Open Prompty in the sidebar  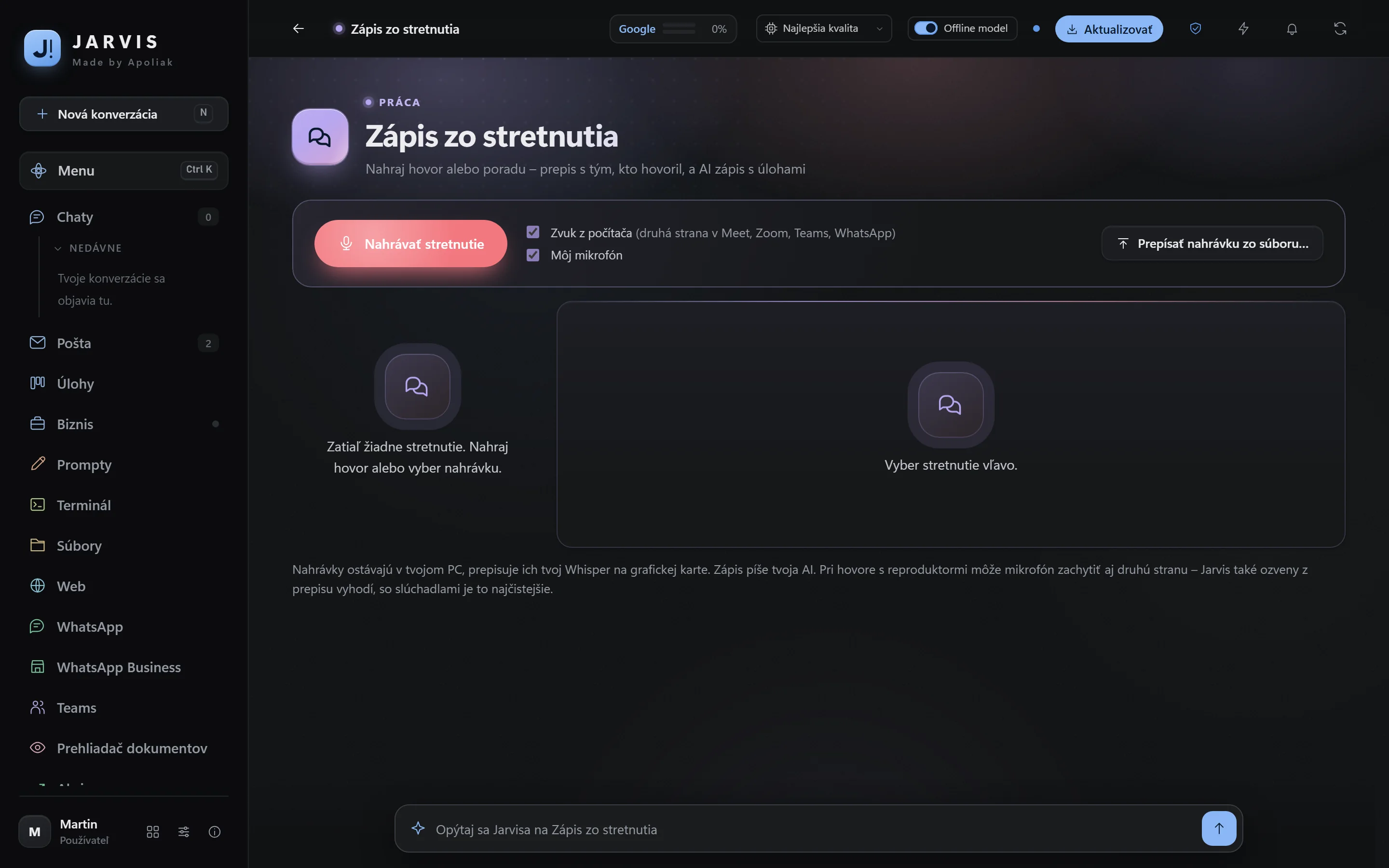tap(124, 464)
